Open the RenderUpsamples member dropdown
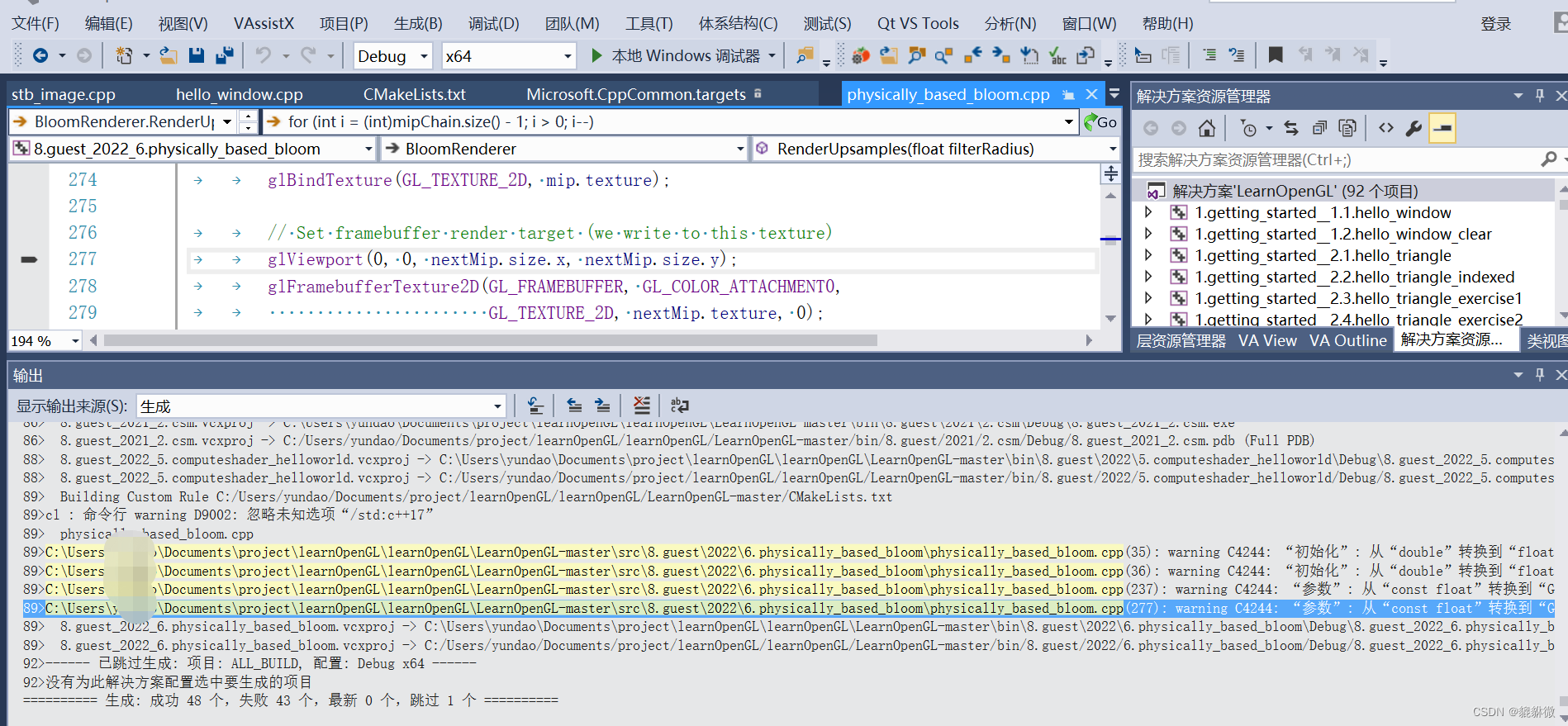 [936, 149]
